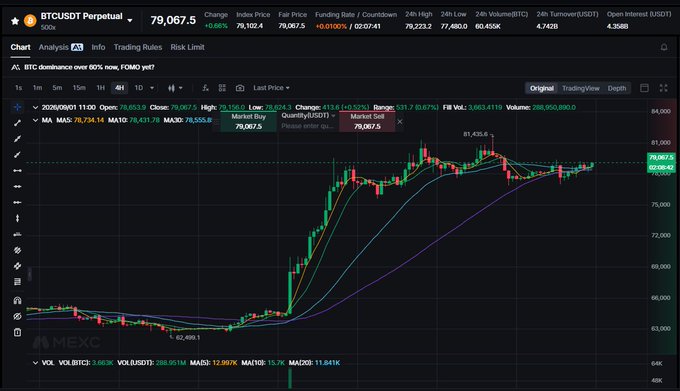
Task: Click the Market Buy button
Action: [x=248, y=121]
